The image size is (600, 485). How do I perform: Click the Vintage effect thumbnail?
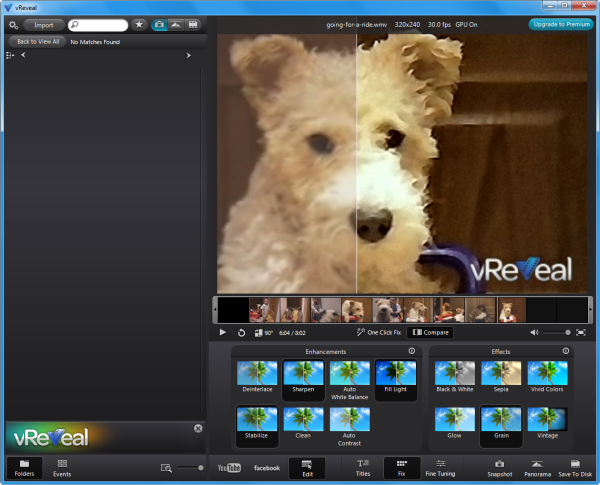coord(547,420)
